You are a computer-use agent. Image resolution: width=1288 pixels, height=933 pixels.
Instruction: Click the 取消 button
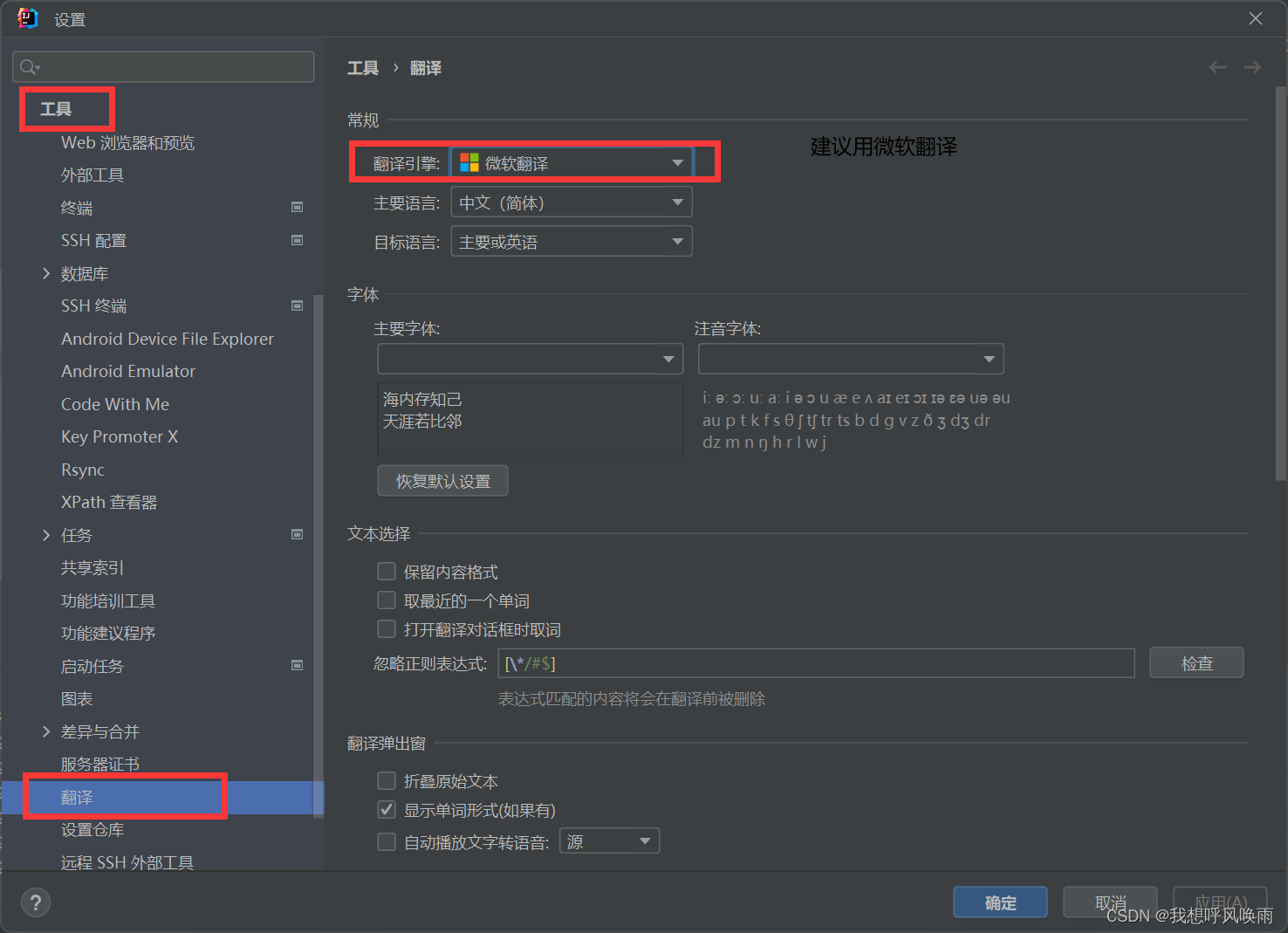[1110, 902]
